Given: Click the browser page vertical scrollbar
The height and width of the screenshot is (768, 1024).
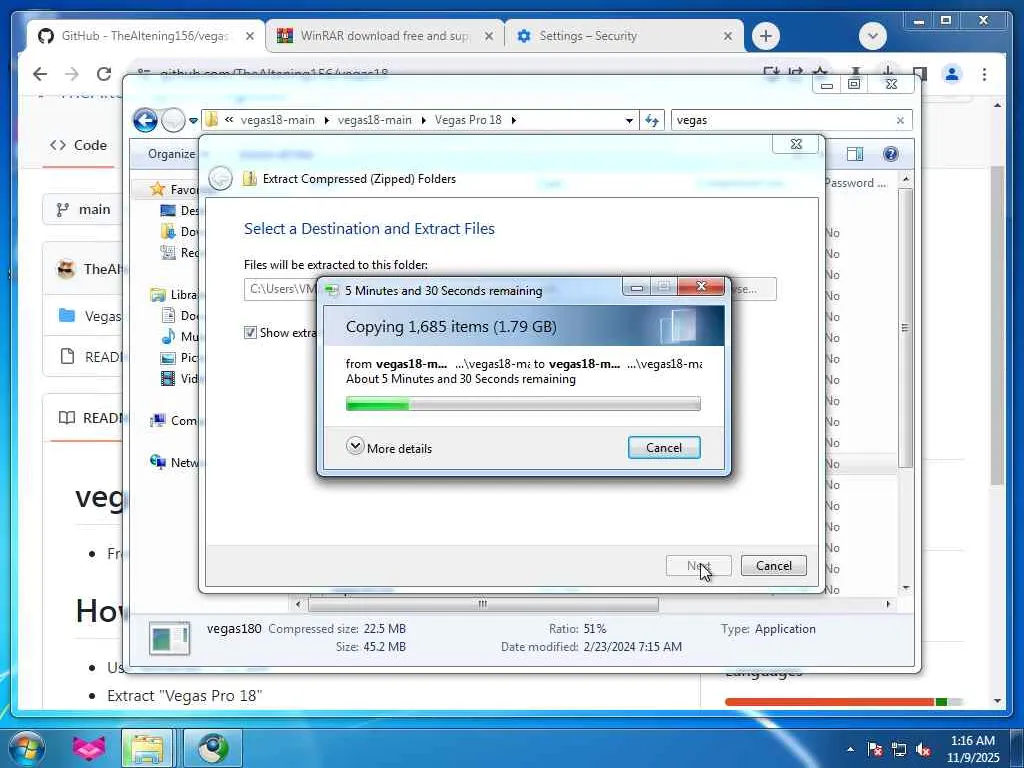Looking at the screenshot, I should pos(997,327).
